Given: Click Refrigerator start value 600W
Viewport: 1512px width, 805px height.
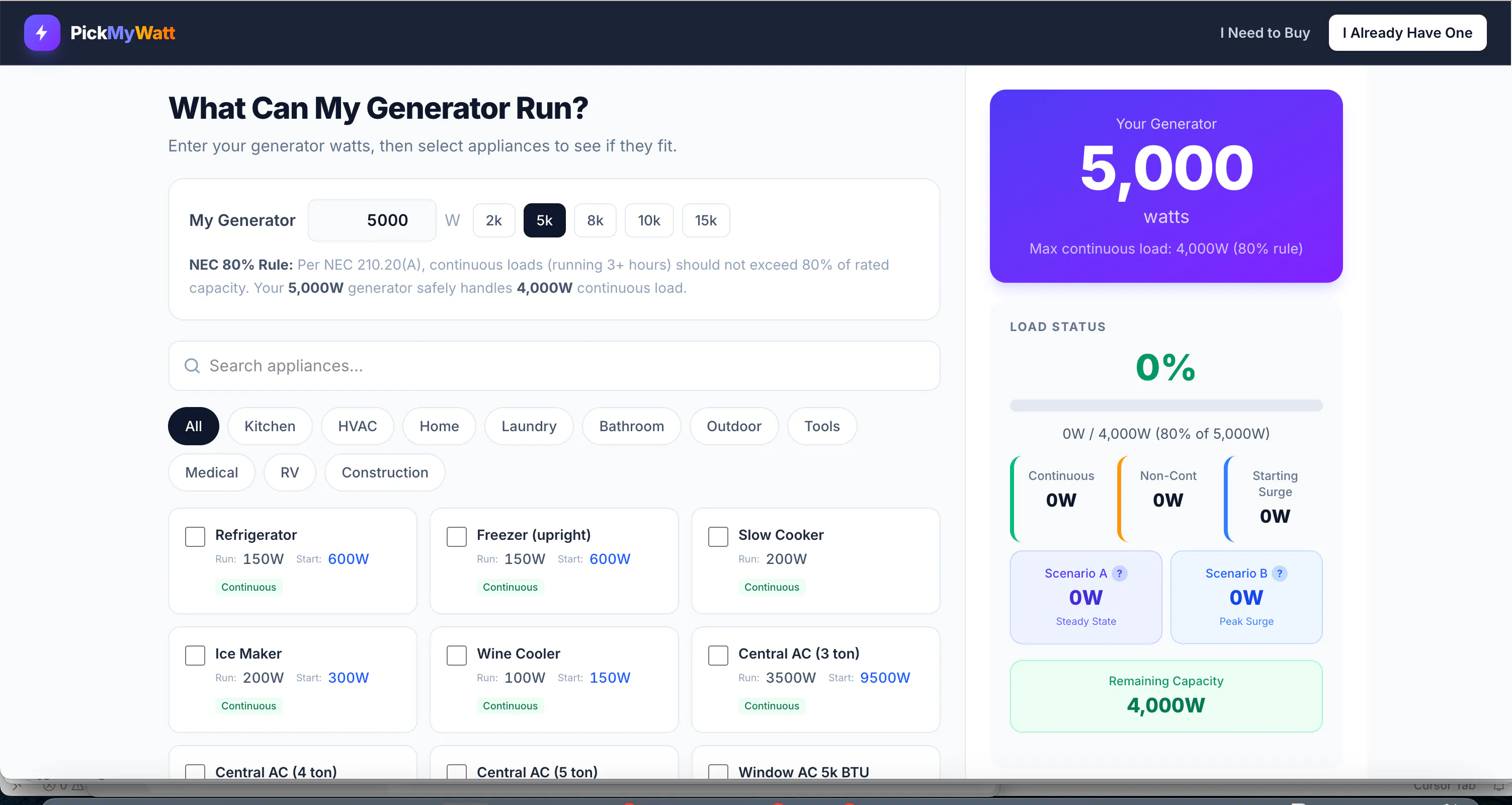Looking at the screenshot, I should (348, 559).
